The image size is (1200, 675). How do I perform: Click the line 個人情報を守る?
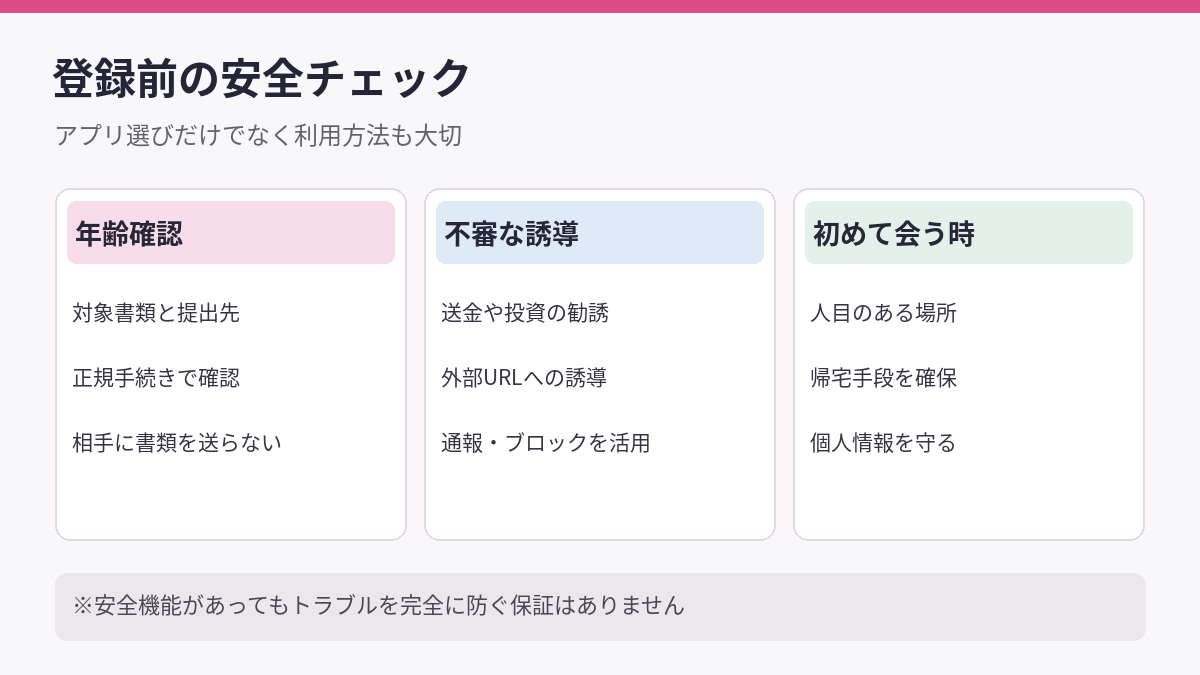884,442
